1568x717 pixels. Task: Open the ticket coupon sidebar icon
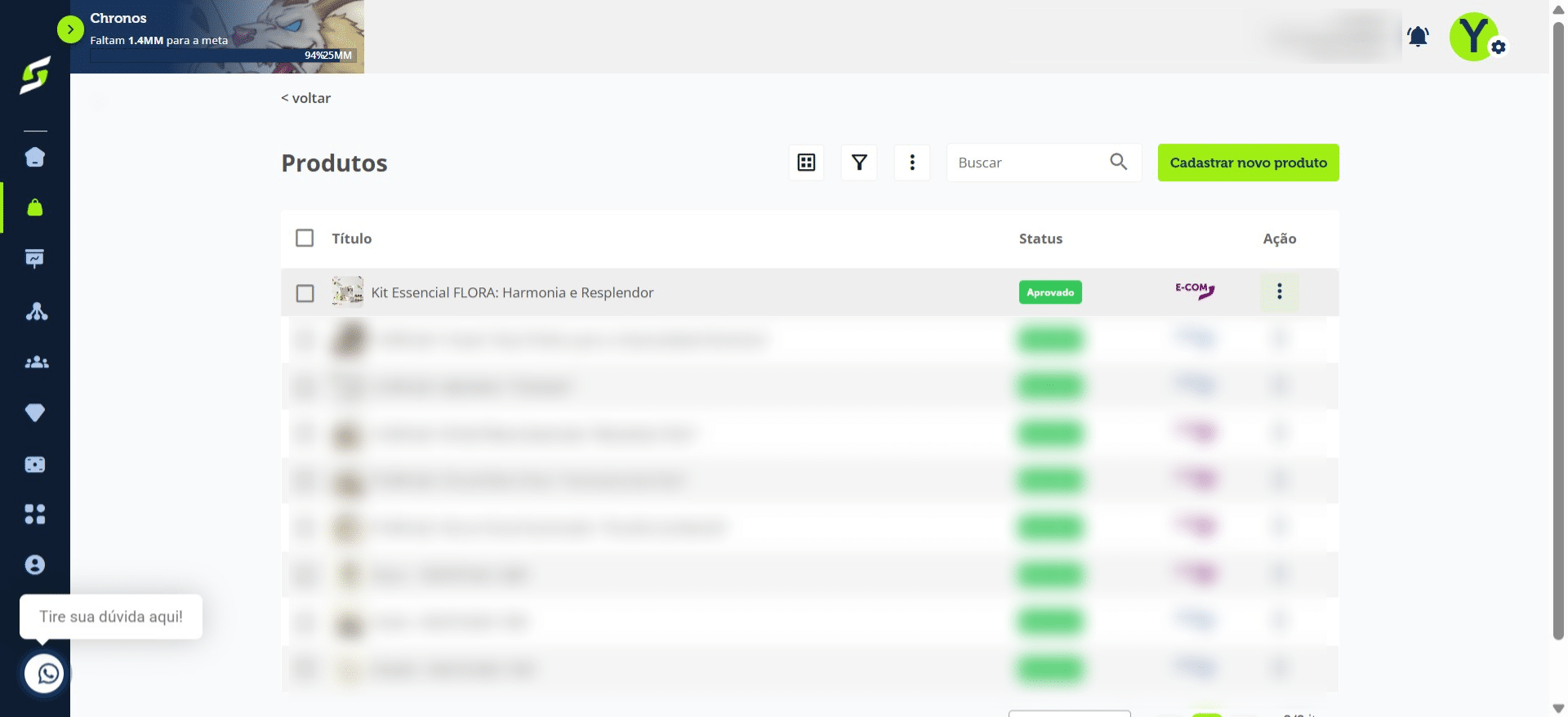[35, 465]
